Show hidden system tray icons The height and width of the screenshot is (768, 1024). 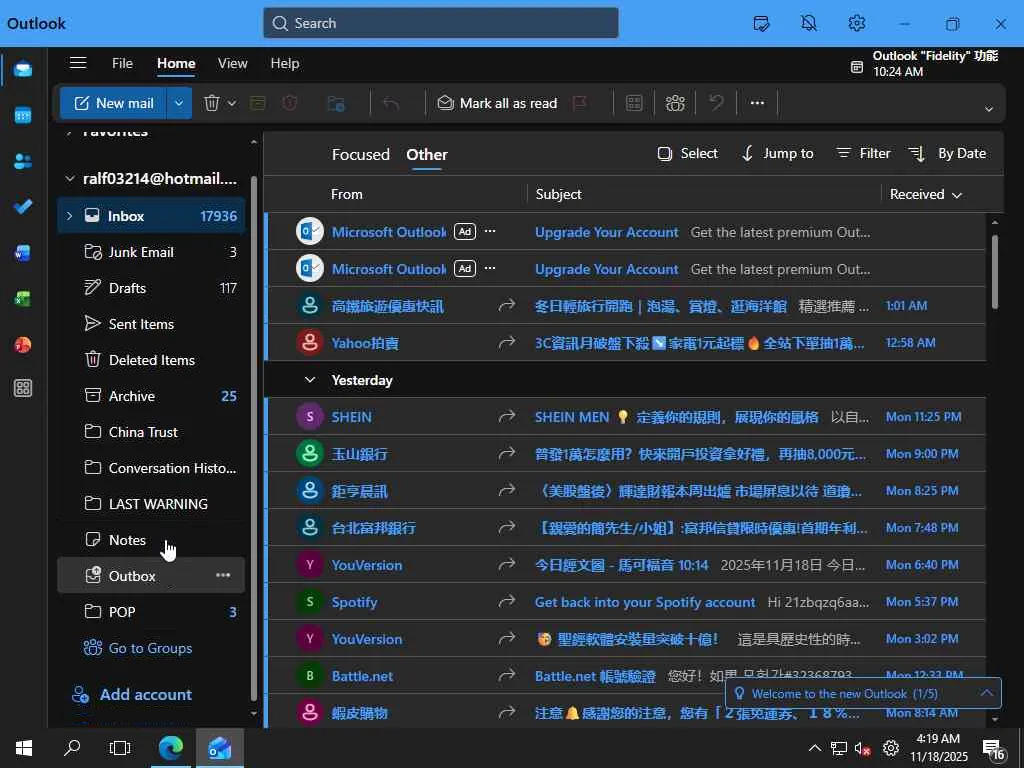815,748
